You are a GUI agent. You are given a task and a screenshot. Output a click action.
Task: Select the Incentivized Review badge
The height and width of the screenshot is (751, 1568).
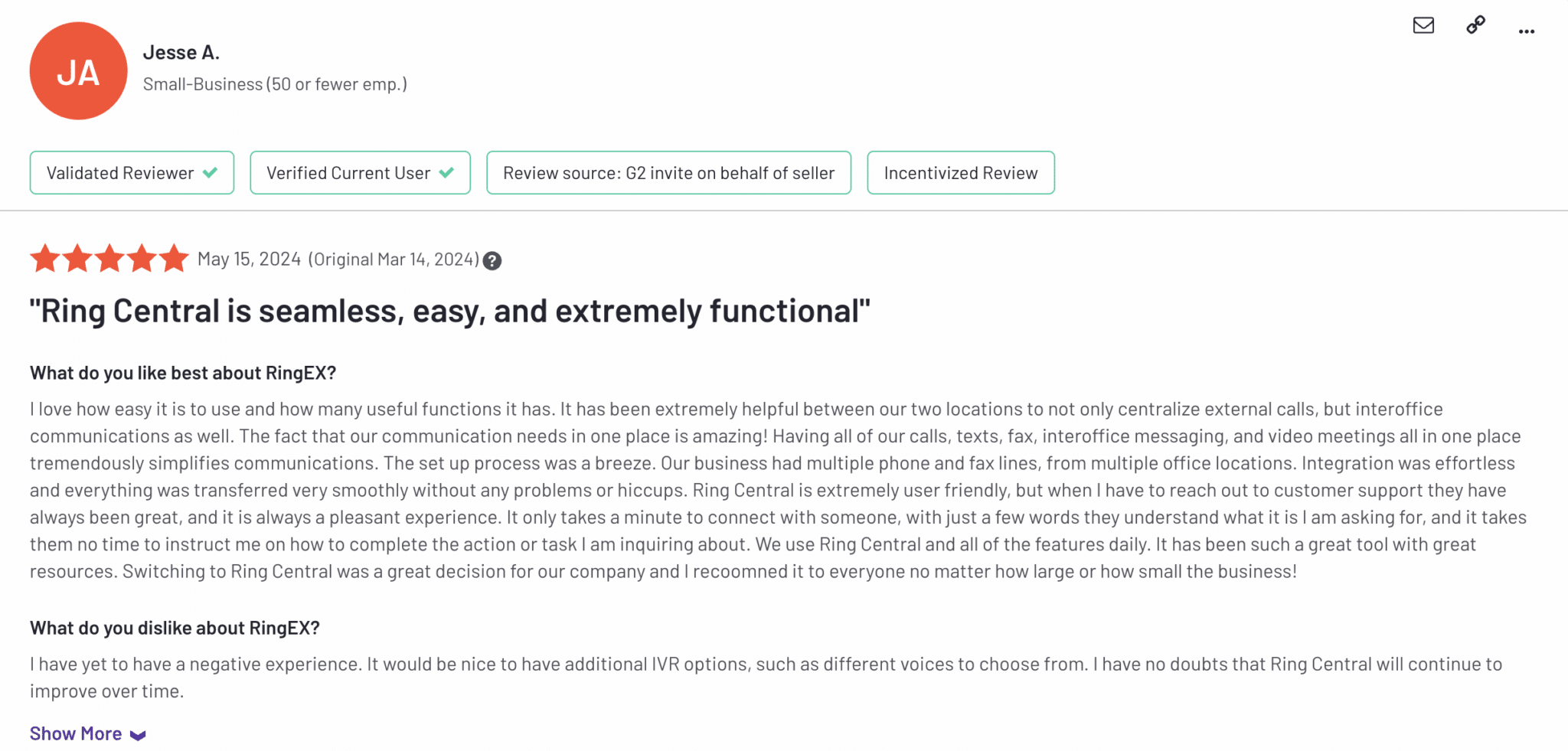click(x=960, y=173)
